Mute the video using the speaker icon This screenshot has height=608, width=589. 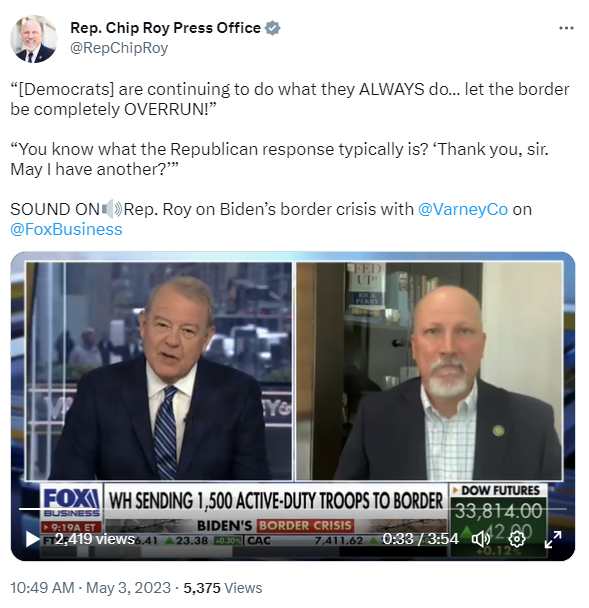click(x=480, y=539)
